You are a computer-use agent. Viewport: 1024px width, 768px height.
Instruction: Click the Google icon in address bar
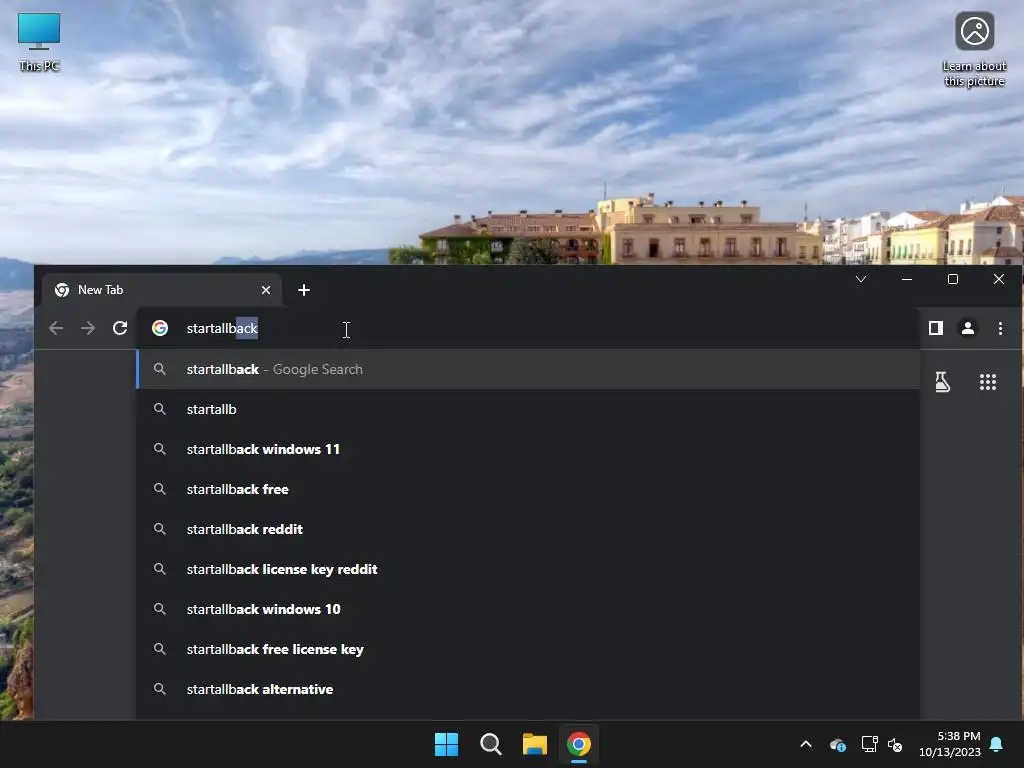click(x=160, y=328)
